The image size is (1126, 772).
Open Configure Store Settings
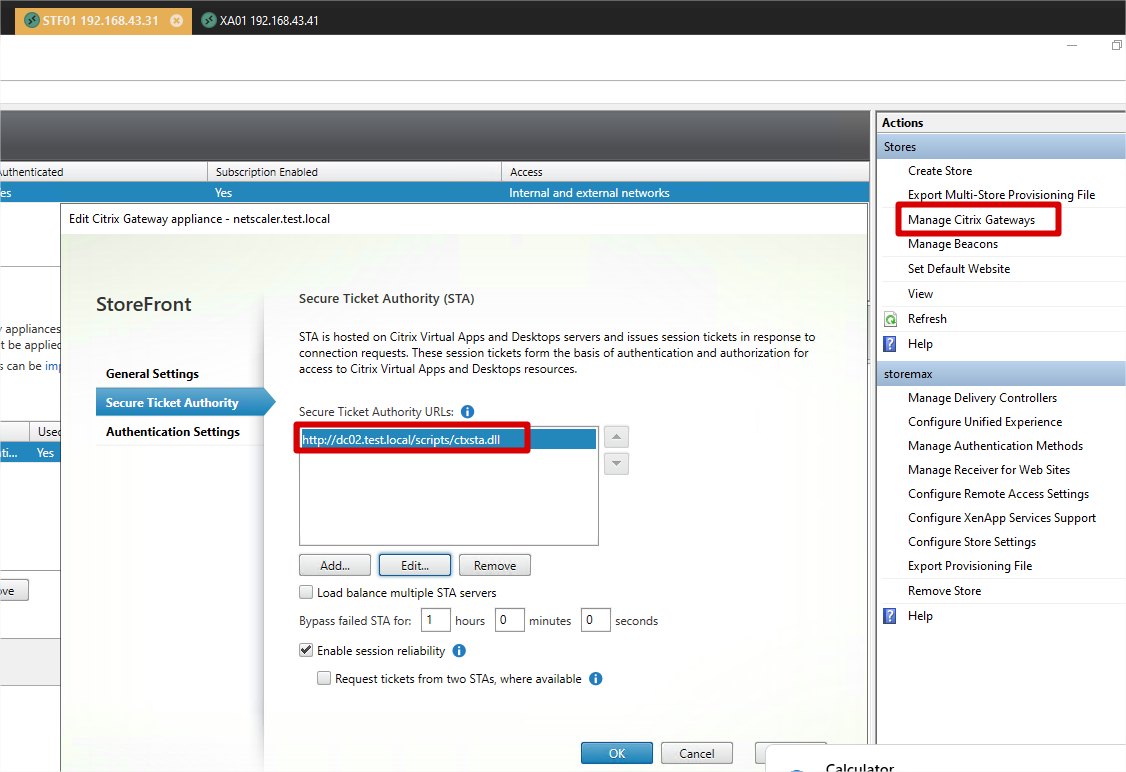[971, 542]
